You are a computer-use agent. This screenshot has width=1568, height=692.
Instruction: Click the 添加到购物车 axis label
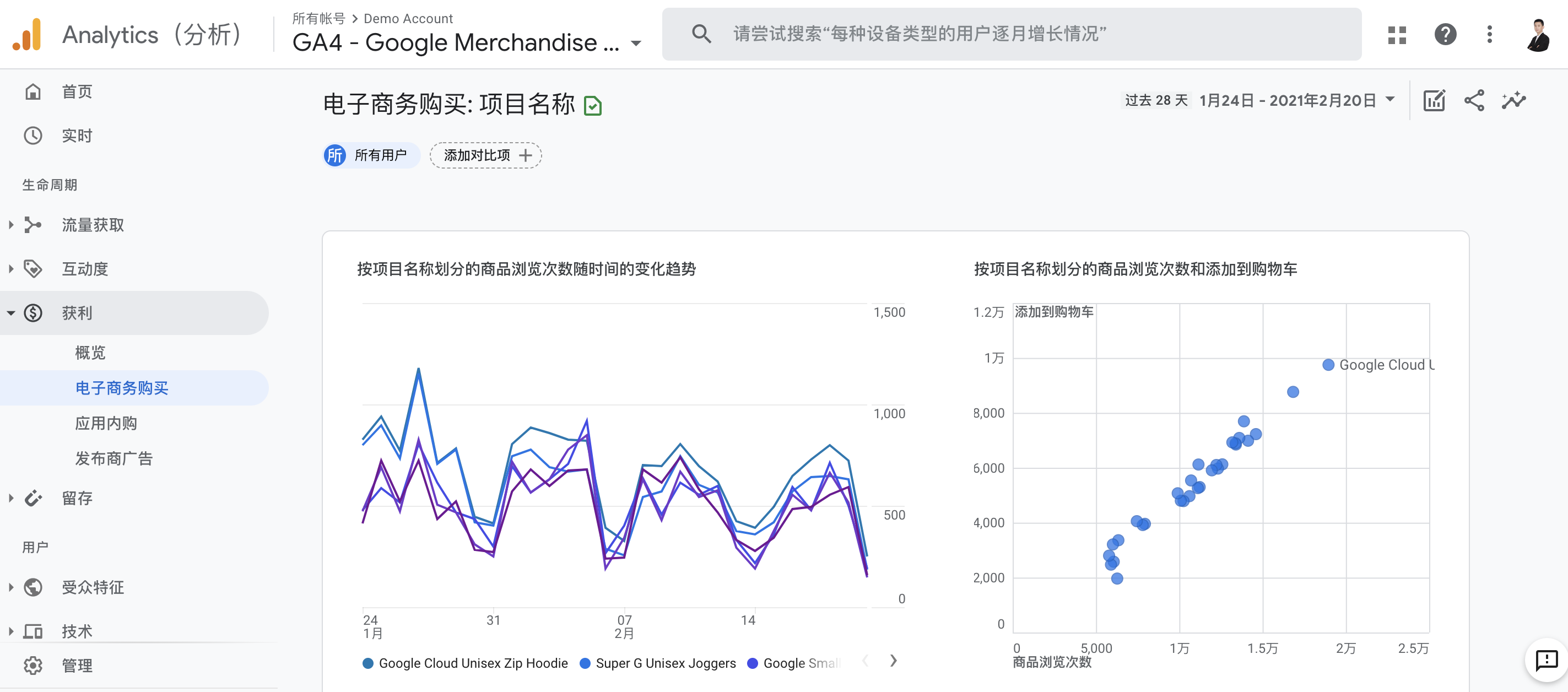1053,312
